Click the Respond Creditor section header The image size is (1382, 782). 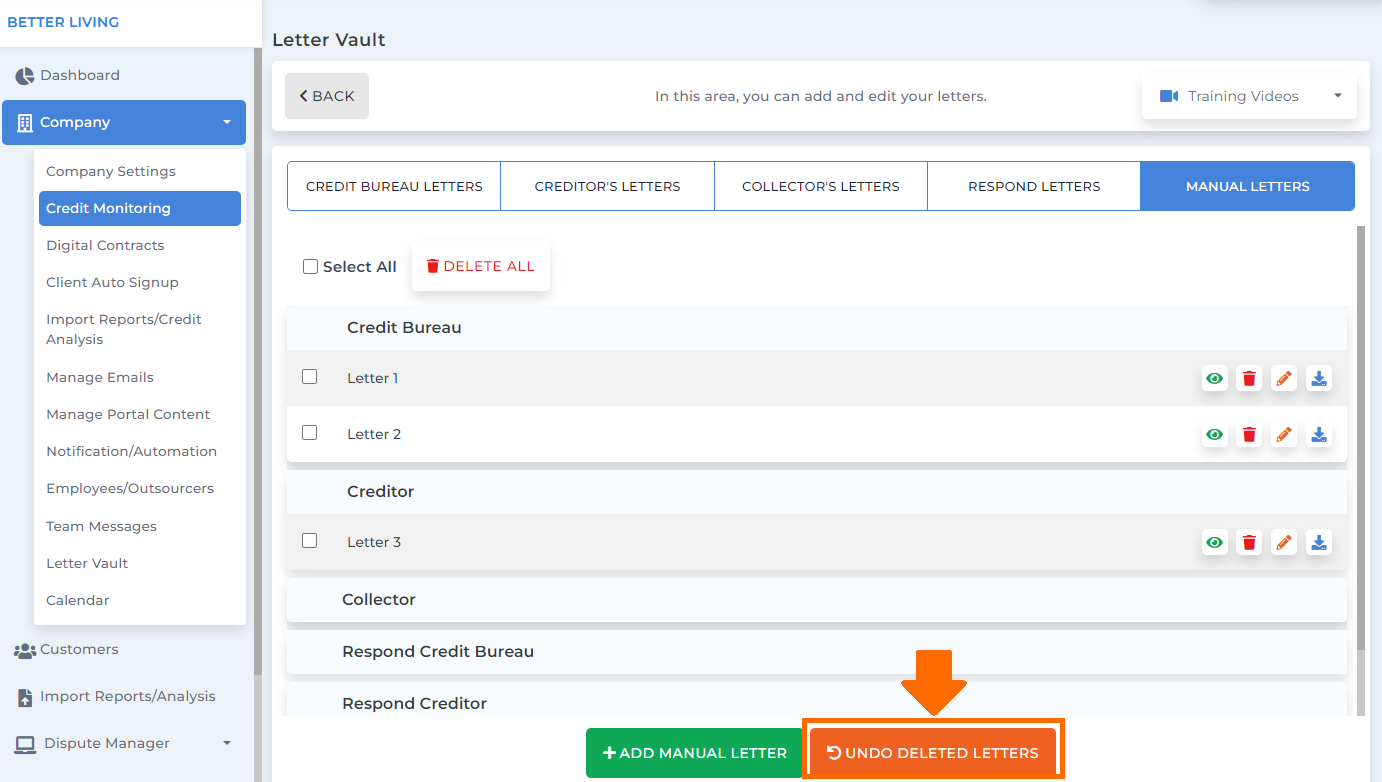tap(817, 700)
